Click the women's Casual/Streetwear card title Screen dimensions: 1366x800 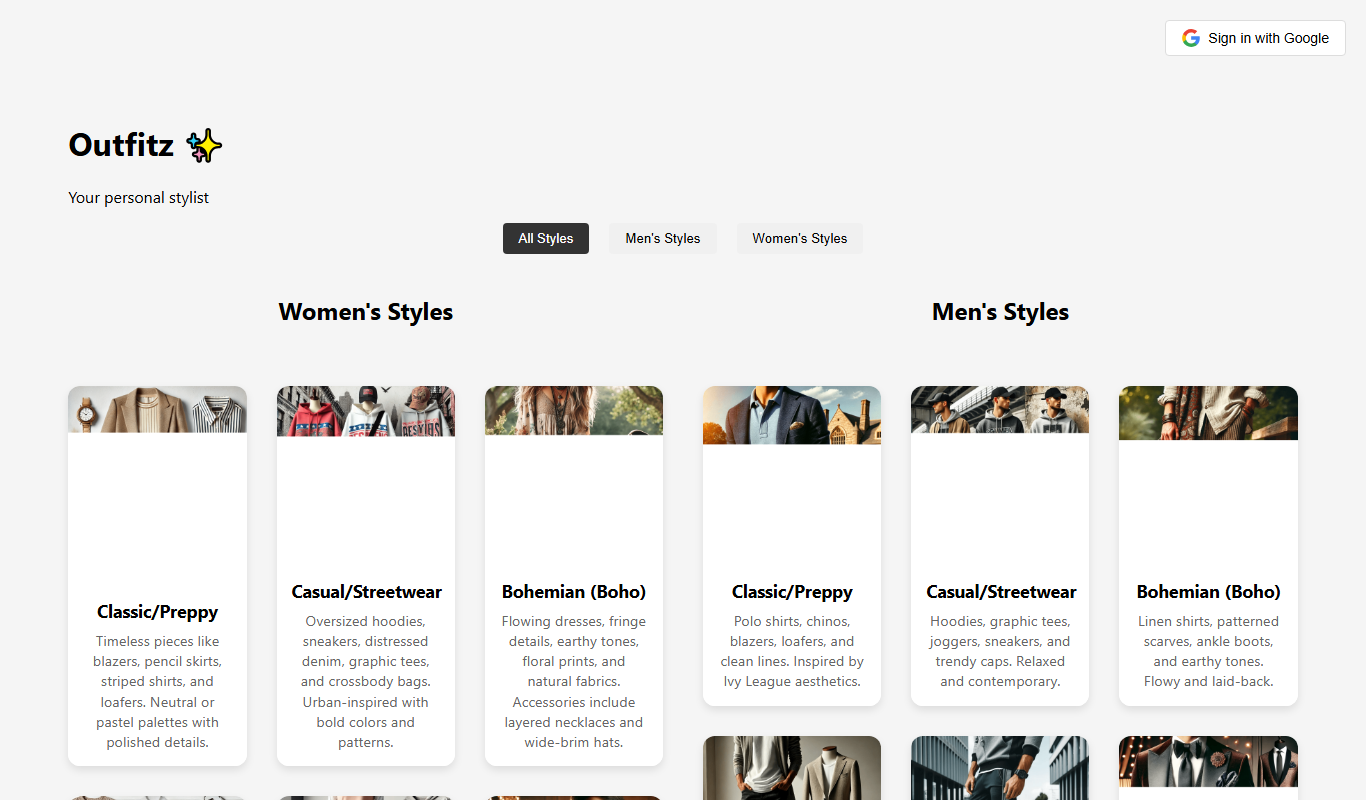(x=366, y=592)
